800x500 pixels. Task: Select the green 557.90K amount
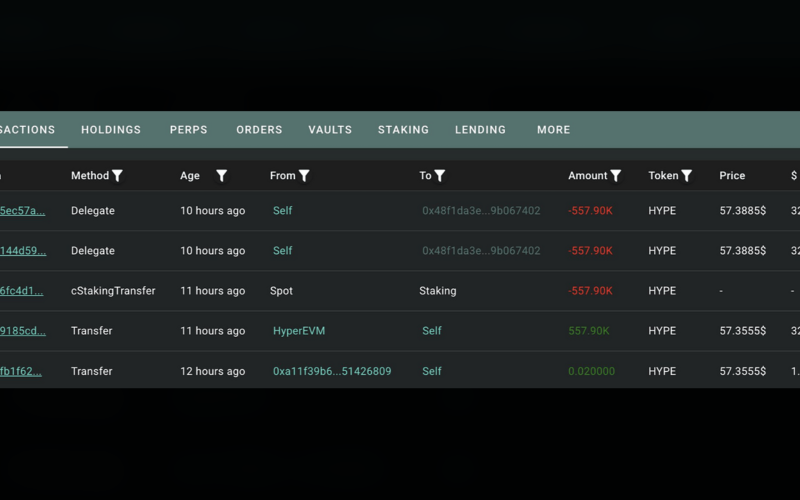589,331
